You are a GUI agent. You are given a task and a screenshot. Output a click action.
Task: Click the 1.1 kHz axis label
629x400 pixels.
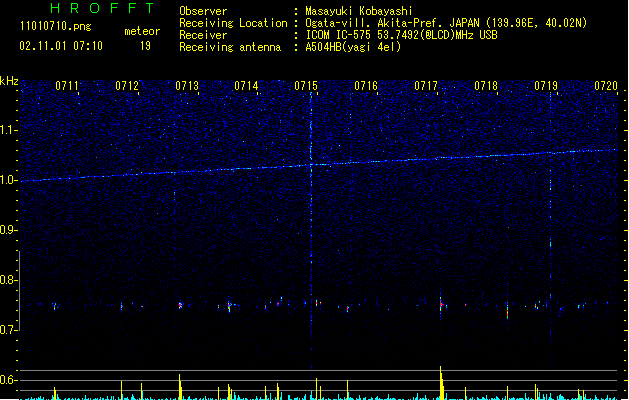pyautogui.click(x=9, y=130)
